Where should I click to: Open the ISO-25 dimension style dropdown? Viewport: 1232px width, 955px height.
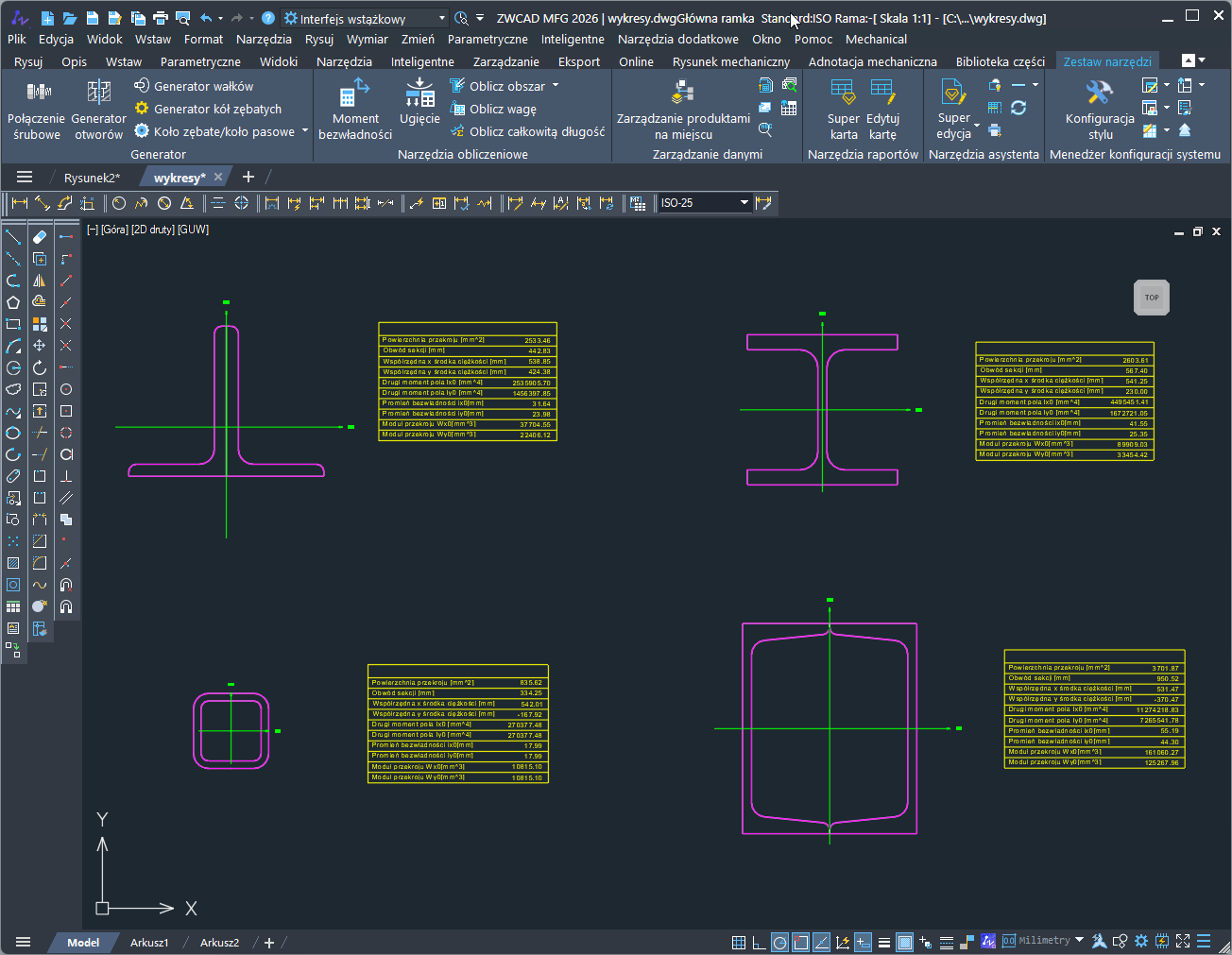click(x=744, y=203)
